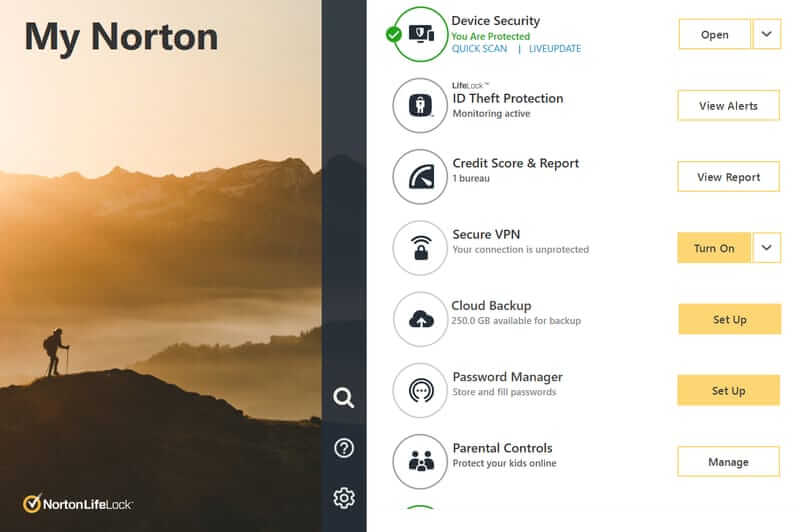This screenshot has height=532, width=800.
Task: Click the Credit Score gauge icon
Action: click(420, 176)
